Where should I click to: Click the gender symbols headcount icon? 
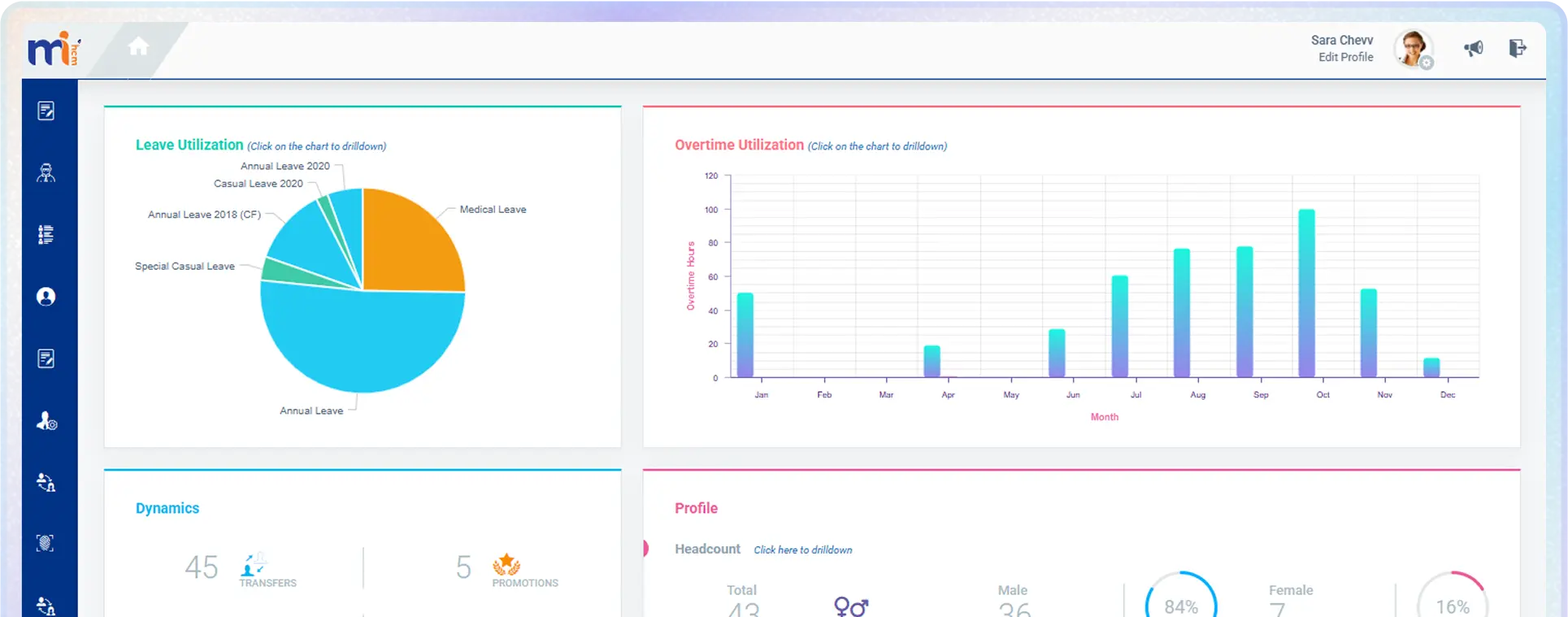point(851,606)
